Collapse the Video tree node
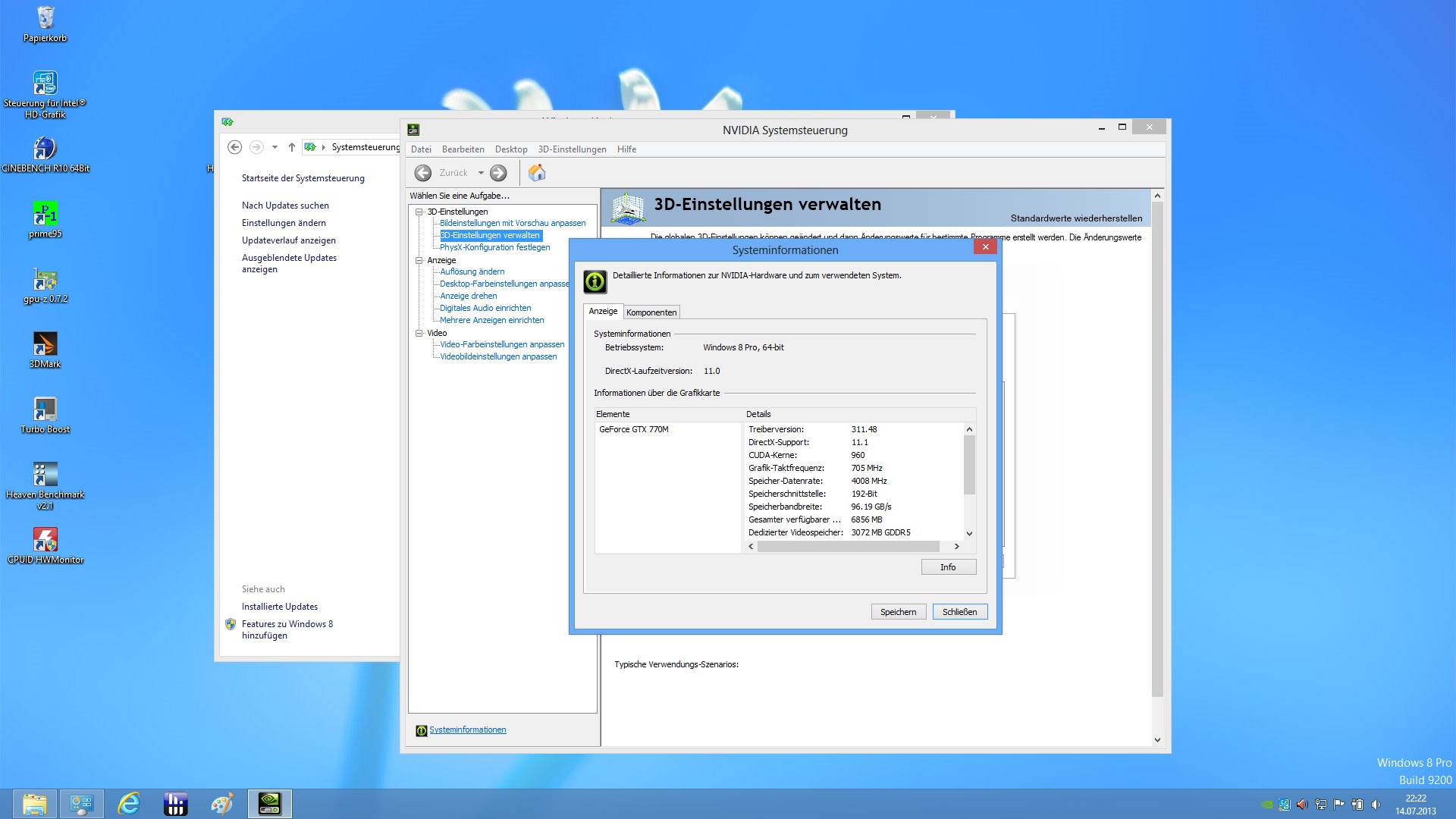The height and width of the screenshot is (819, 1456). click(419, 333)
